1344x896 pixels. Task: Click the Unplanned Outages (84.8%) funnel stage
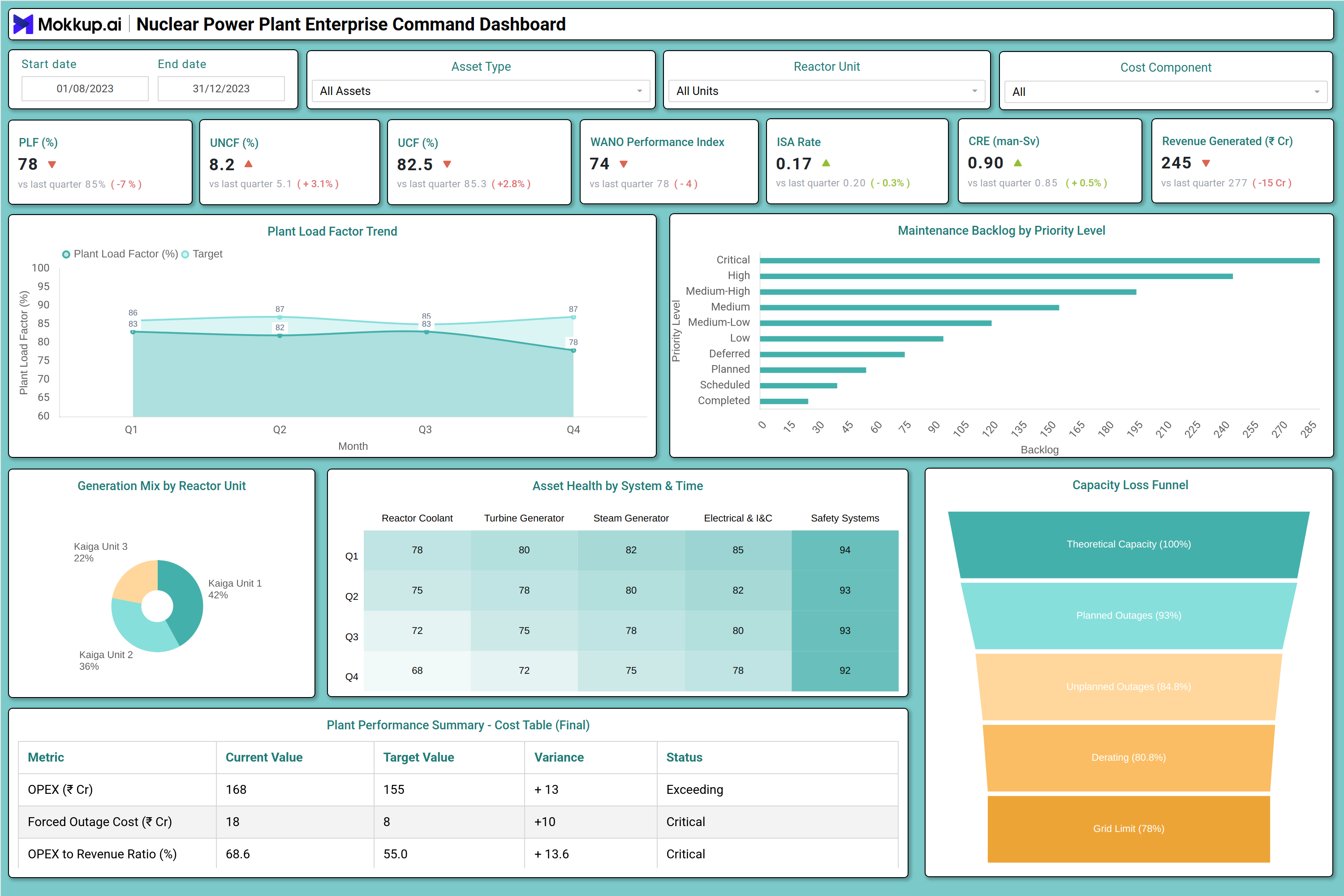[x=1129, y=687]
